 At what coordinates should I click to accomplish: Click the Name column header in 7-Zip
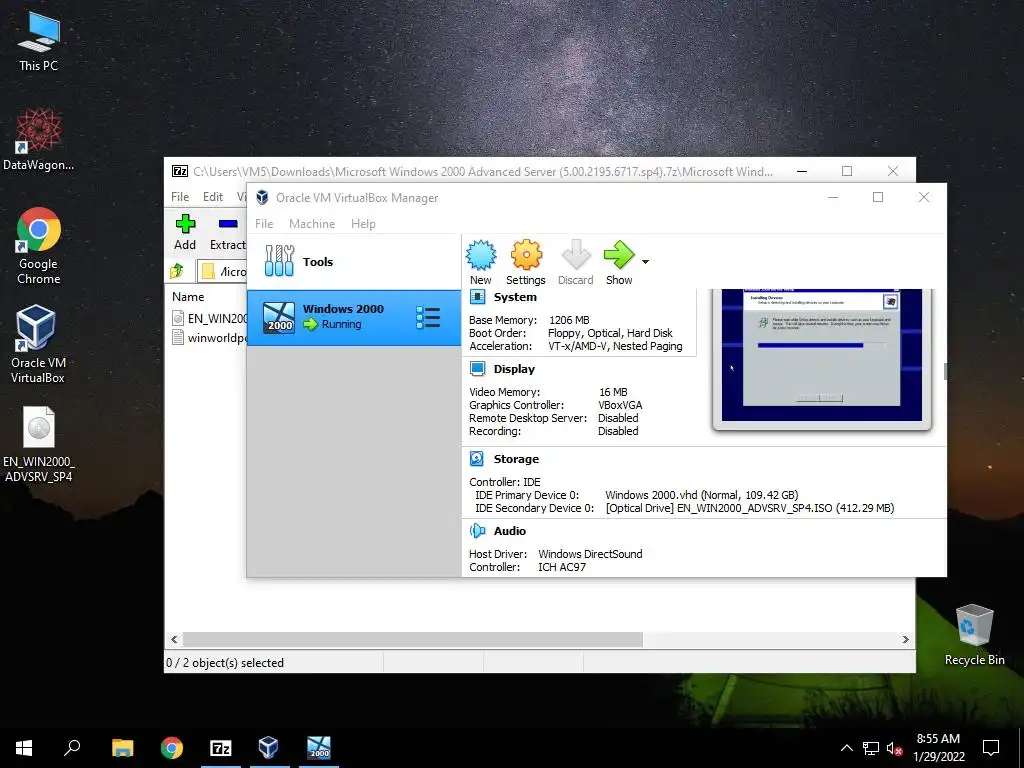tap(188, 296)
